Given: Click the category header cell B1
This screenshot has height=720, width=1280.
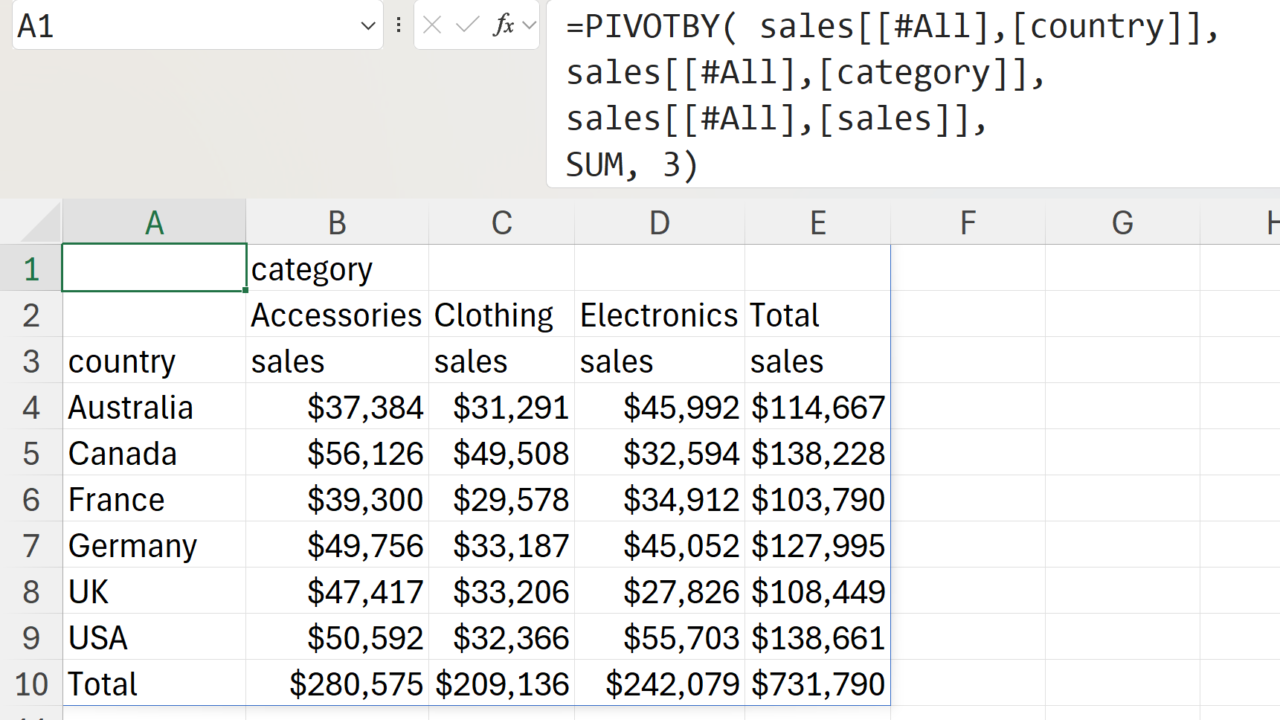Looking at the screenshot, I should point(337,269).
